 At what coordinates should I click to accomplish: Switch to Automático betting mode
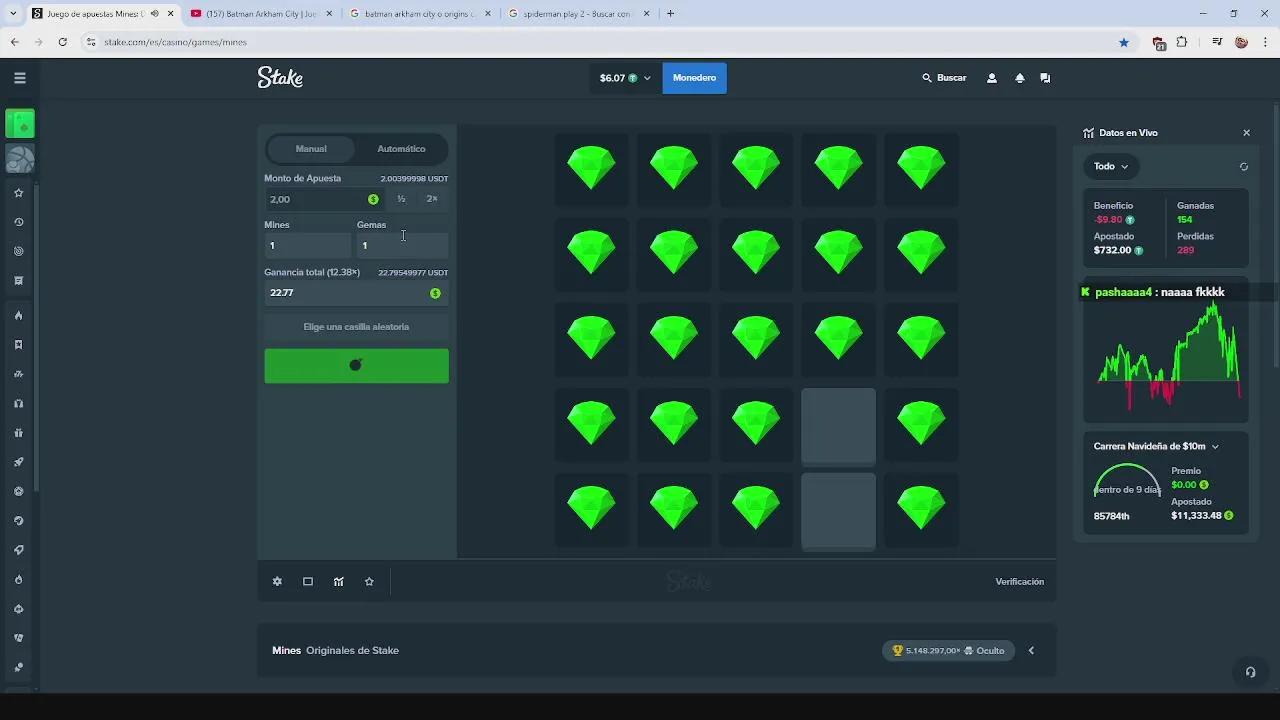[x=401, y=149]
